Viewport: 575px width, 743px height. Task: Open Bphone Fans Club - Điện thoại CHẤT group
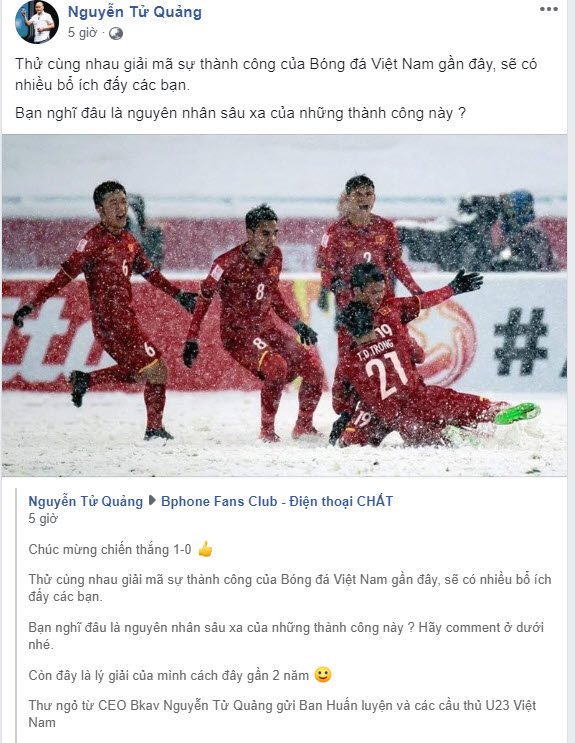point(277,501)
